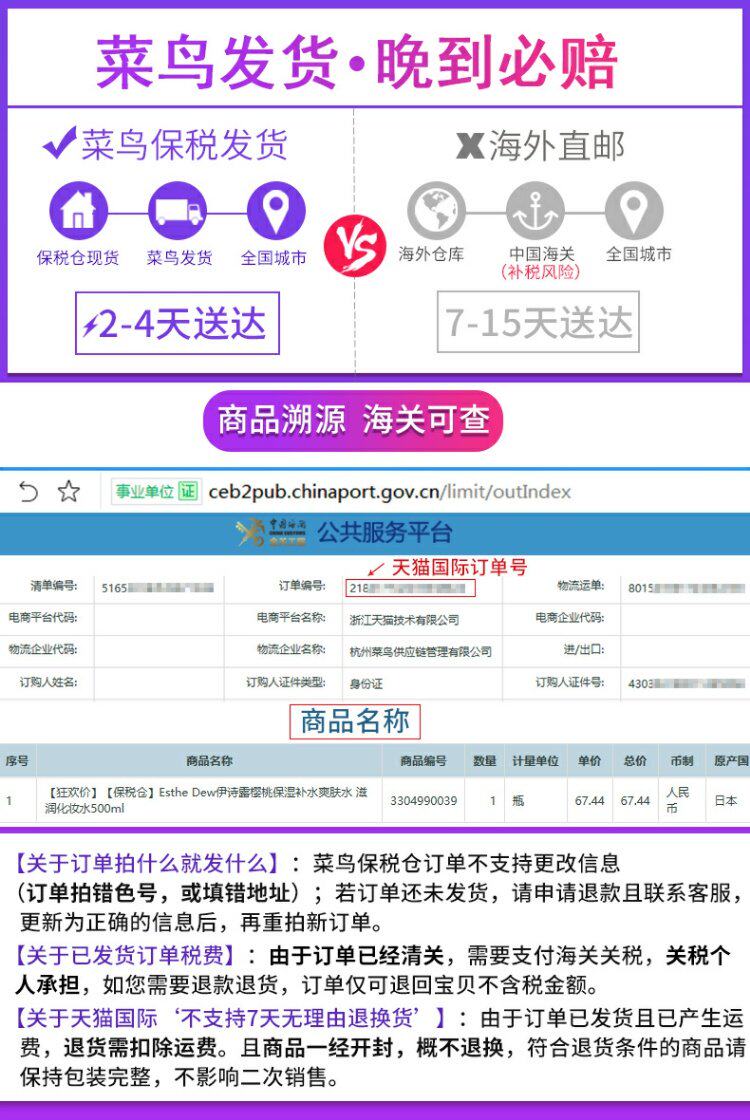Click the red VS badge
This screenshot has height=1120, width=750.
[355, 245]
